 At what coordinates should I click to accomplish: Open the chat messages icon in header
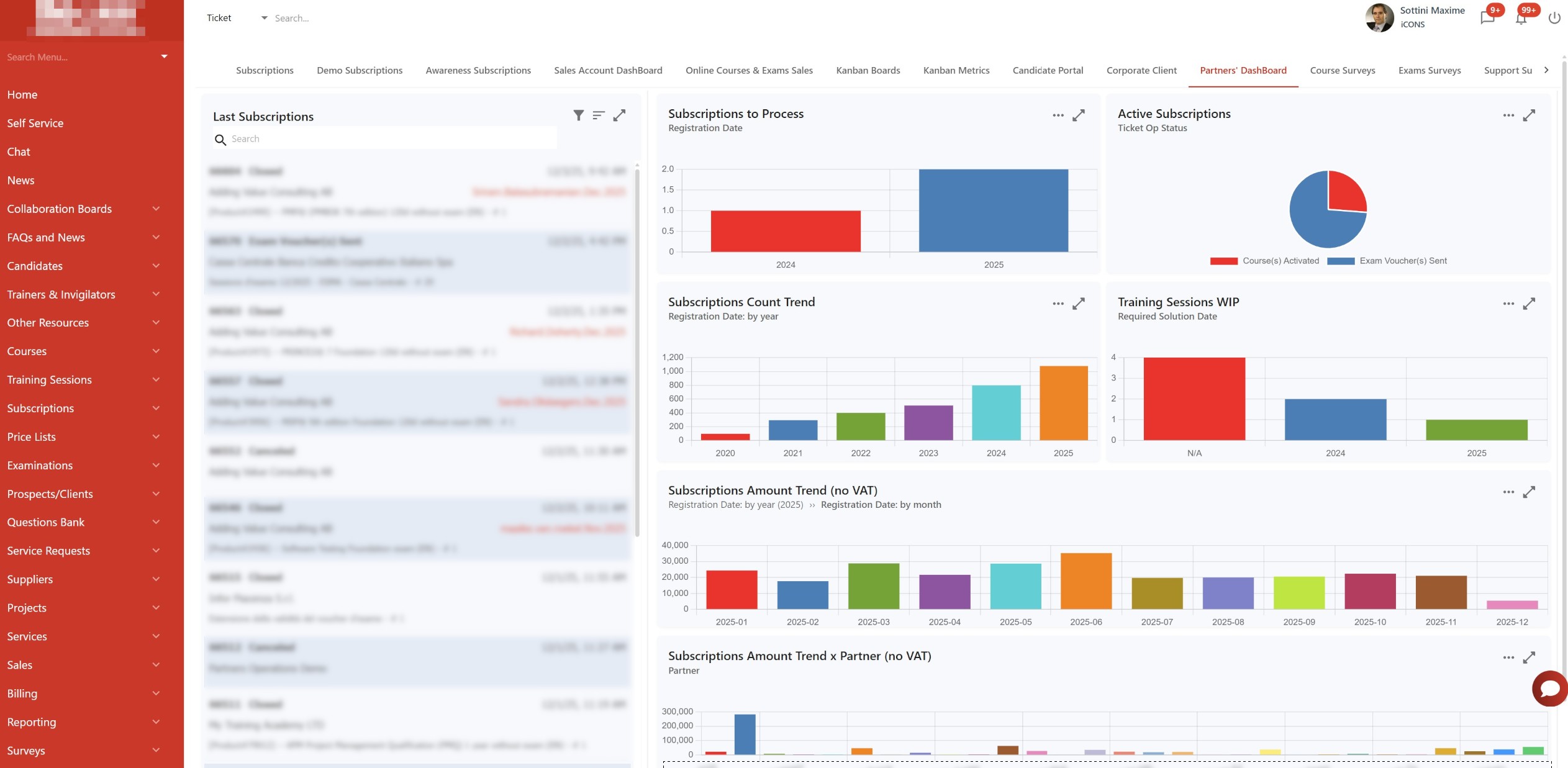pos(1487,18)
